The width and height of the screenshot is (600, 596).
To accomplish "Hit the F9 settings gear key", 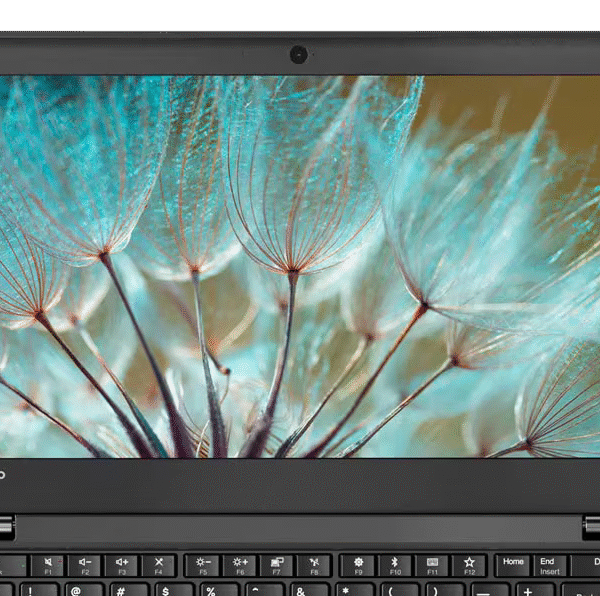I will pyautogui.click(x=358, y=566).
